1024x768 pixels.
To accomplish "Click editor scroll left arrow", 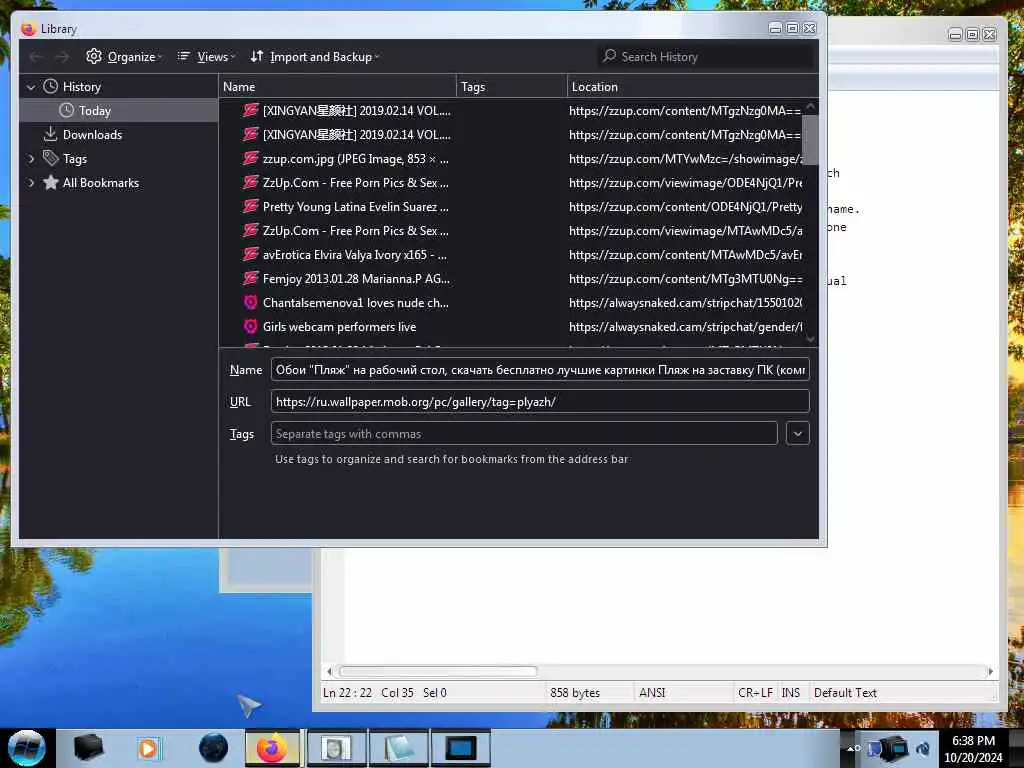I will pyautogui.click(x=329, y=671).
